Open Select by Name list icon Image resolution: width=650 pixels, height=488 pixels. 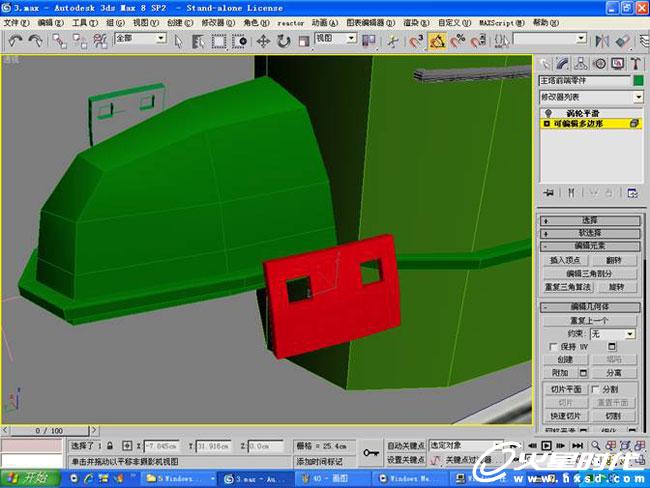point(198,41)
